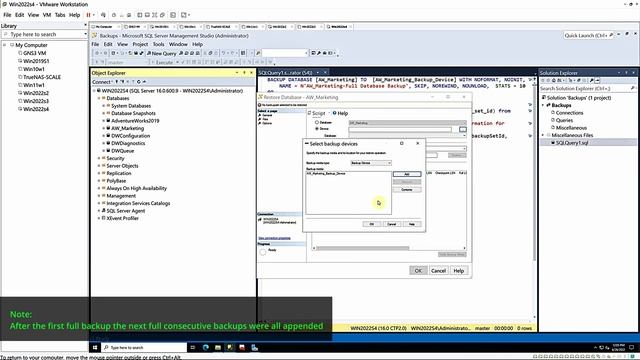
Task: Expand the System Databases node
Action: [104, 106]
